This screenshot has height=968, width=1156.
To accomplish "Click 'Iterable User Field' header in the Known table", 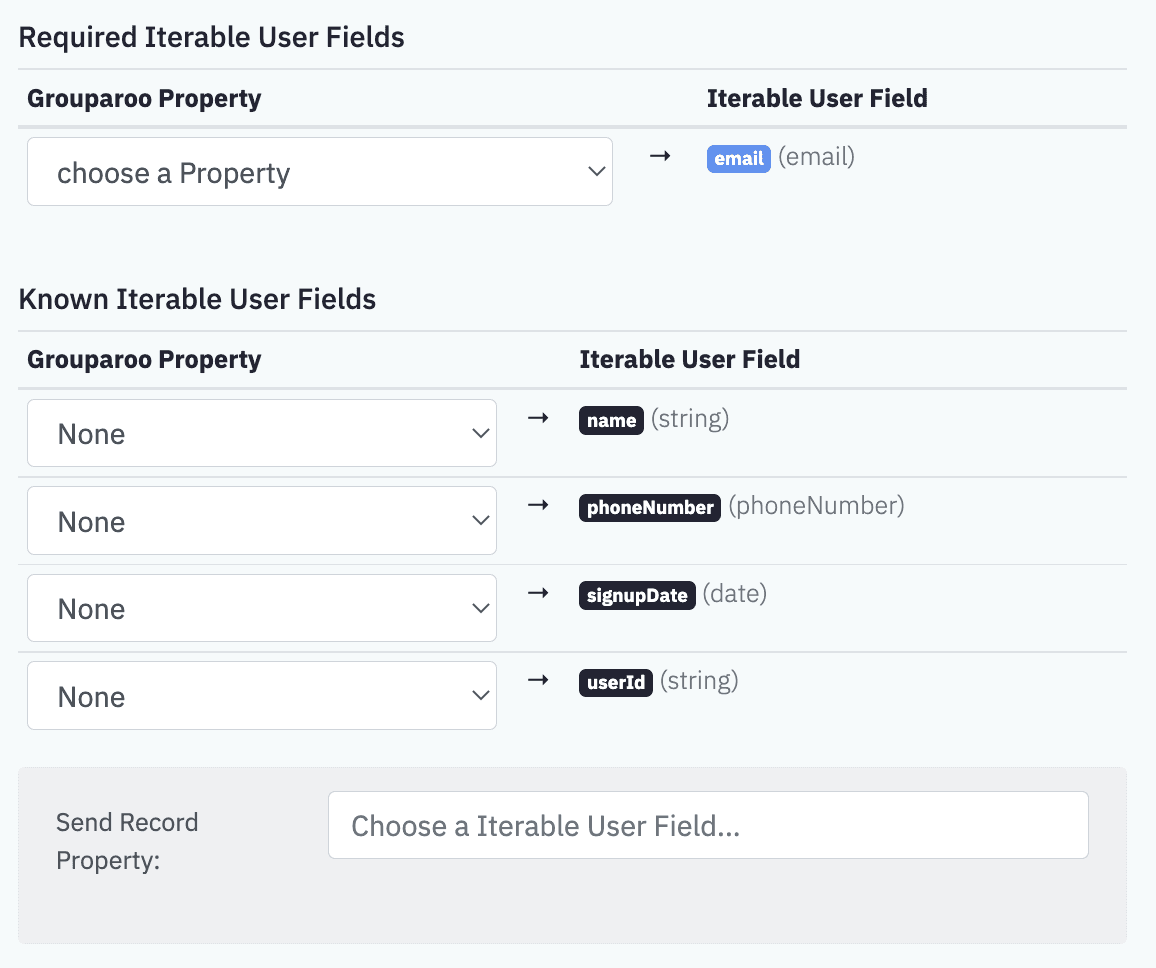I will pyautogui.click(x=689, y=359).
